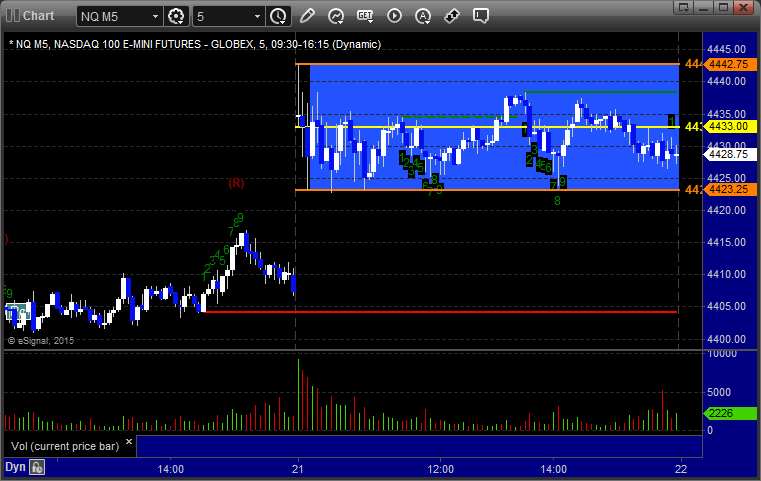Open the chart settings gear menu

pos(176,16)
